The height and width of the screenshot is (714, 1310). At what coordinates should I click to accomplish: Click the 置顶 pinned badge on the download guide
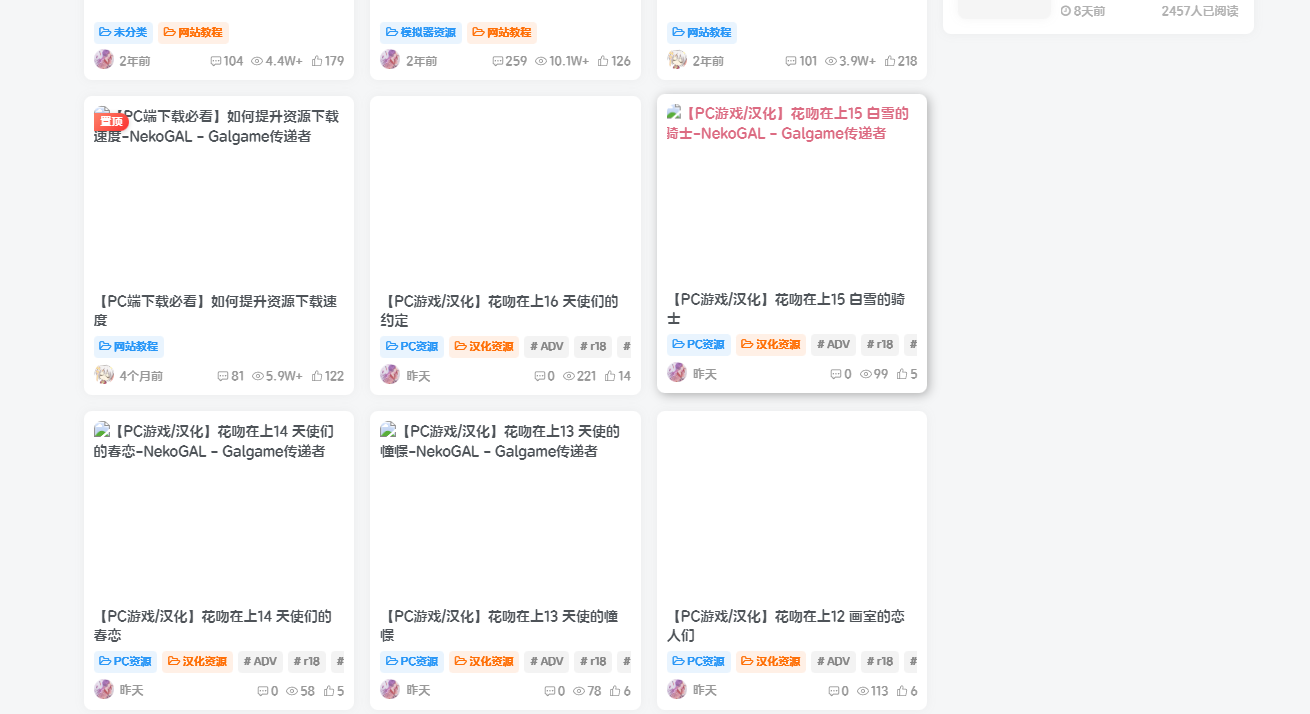[x=111, y=121]
